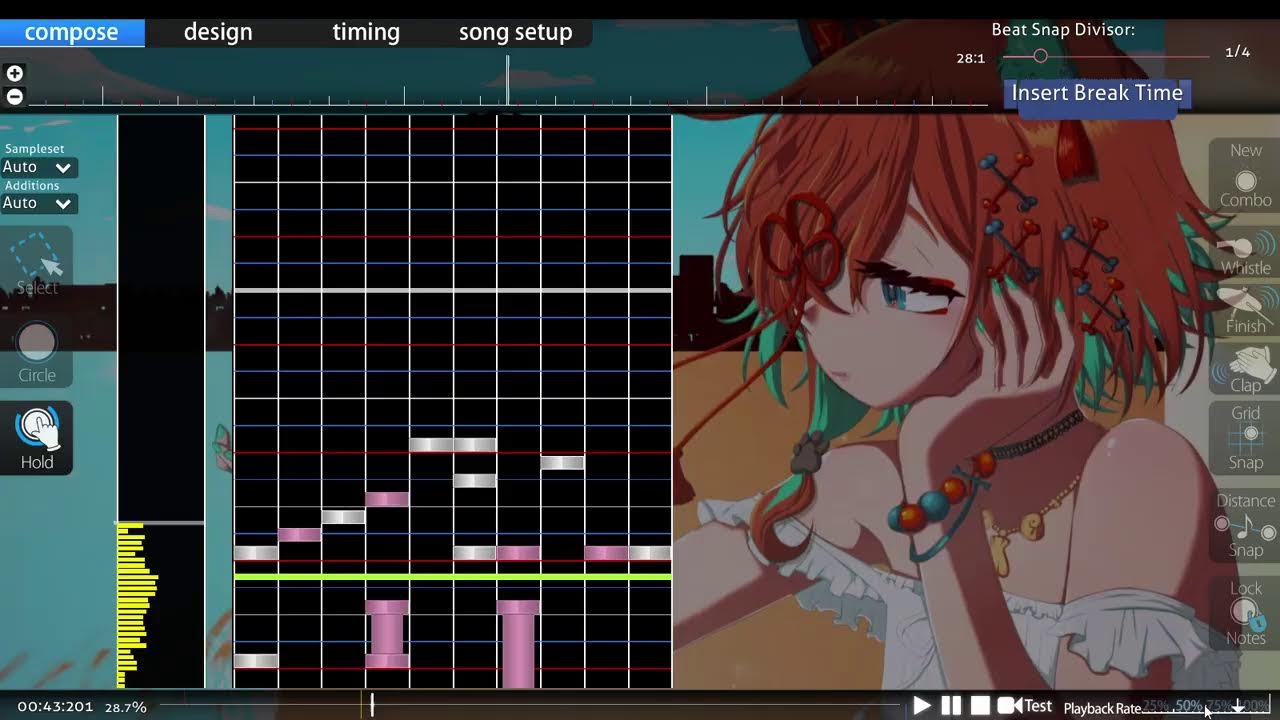Play the song
This screenshot has height=720, width=1280.
click(x=921, y=706)
